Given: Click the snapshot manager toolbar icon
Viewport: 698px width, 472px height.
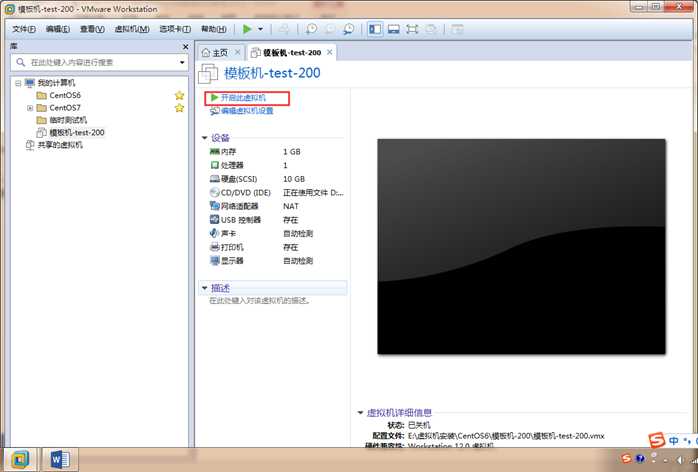Looking at the screenshot, I should 349,29.
